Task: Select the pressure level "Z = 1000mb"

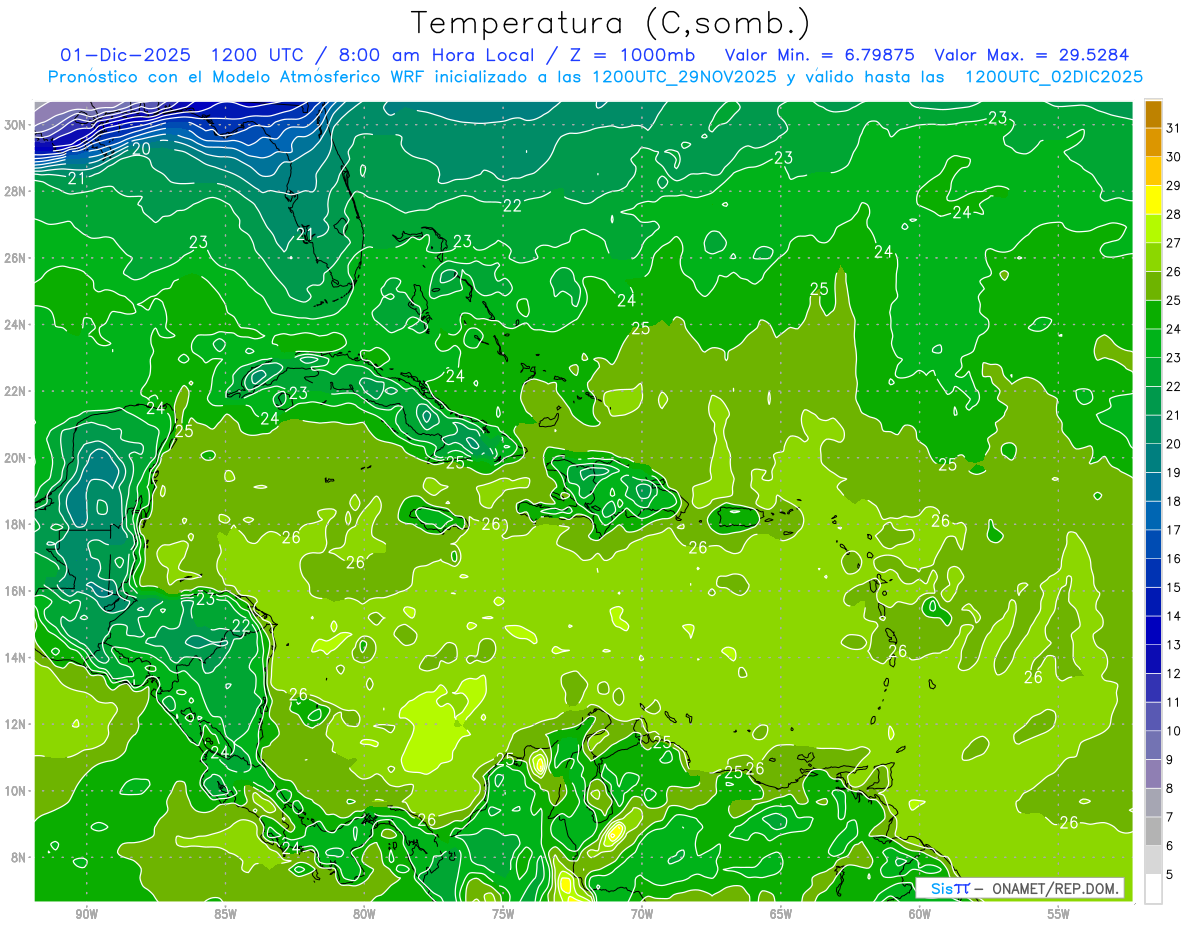Action: tap(630, 55)
